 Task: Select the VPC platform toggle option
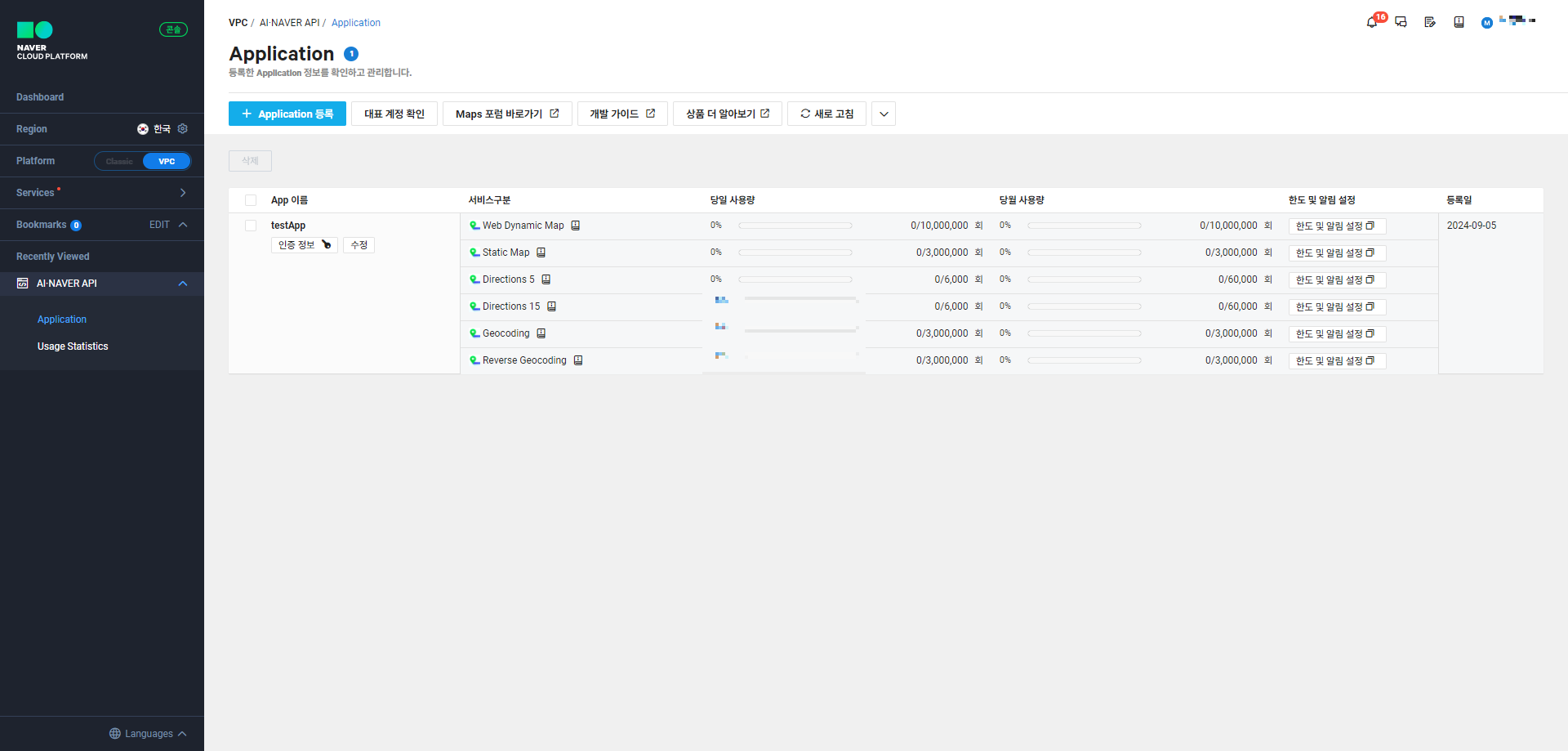(x=167, y=161)
